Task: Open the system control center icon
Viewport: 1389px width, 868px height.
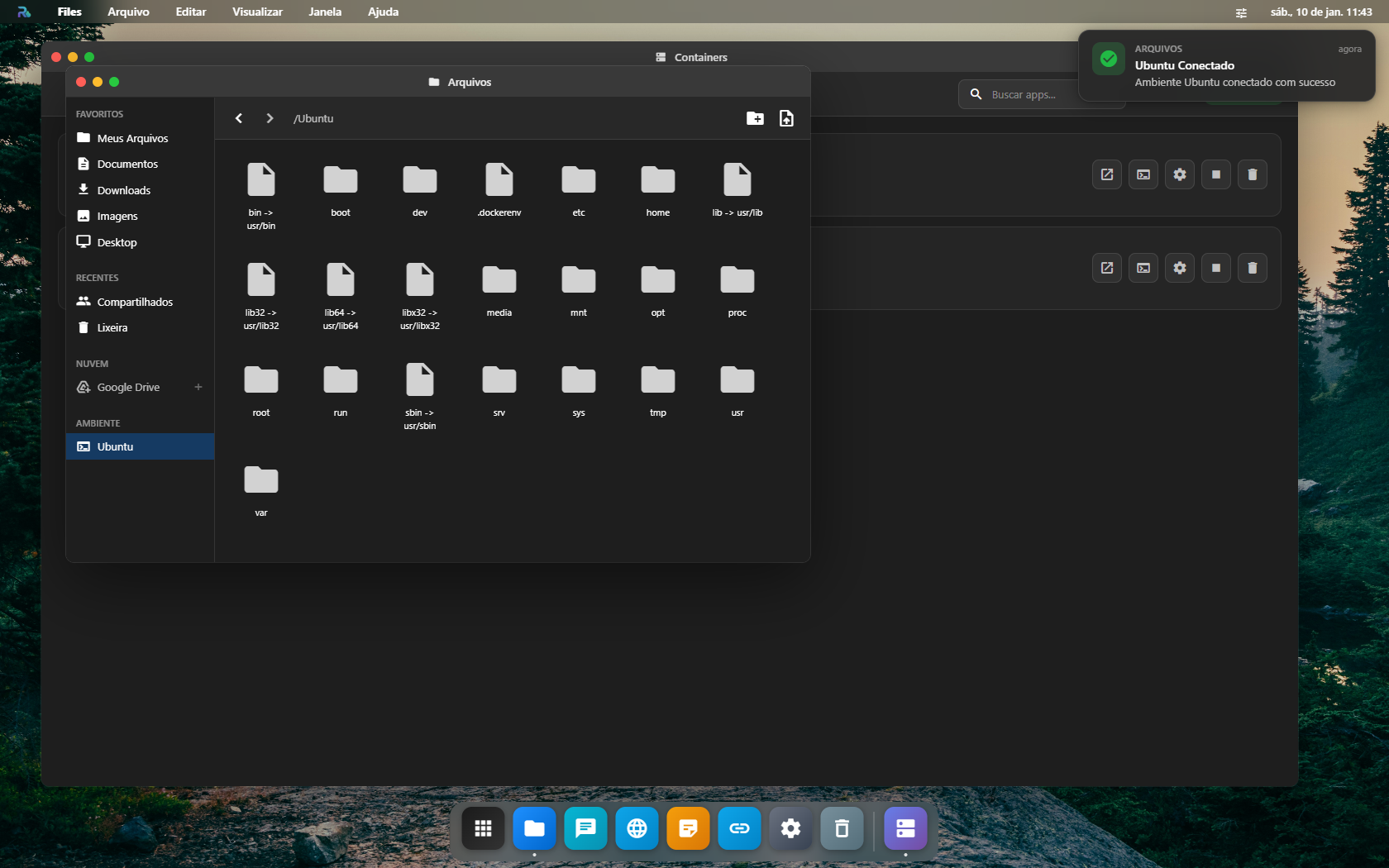Action: pyautogui.click(x=1241, y=12)
